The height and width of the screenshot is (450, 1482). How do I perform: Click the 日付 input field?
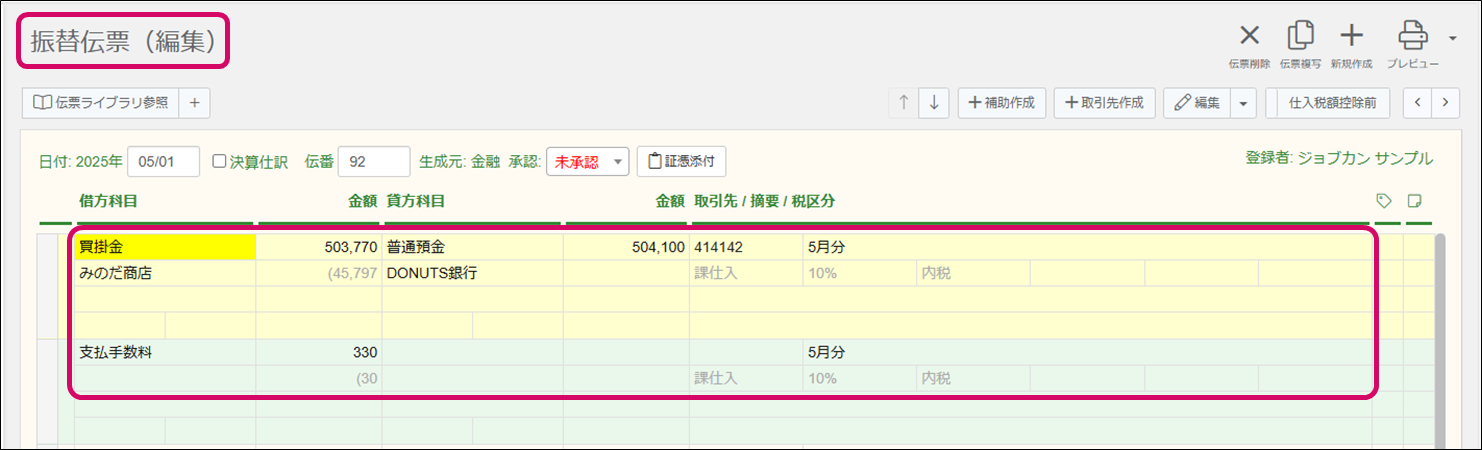(x=163, y=161)
